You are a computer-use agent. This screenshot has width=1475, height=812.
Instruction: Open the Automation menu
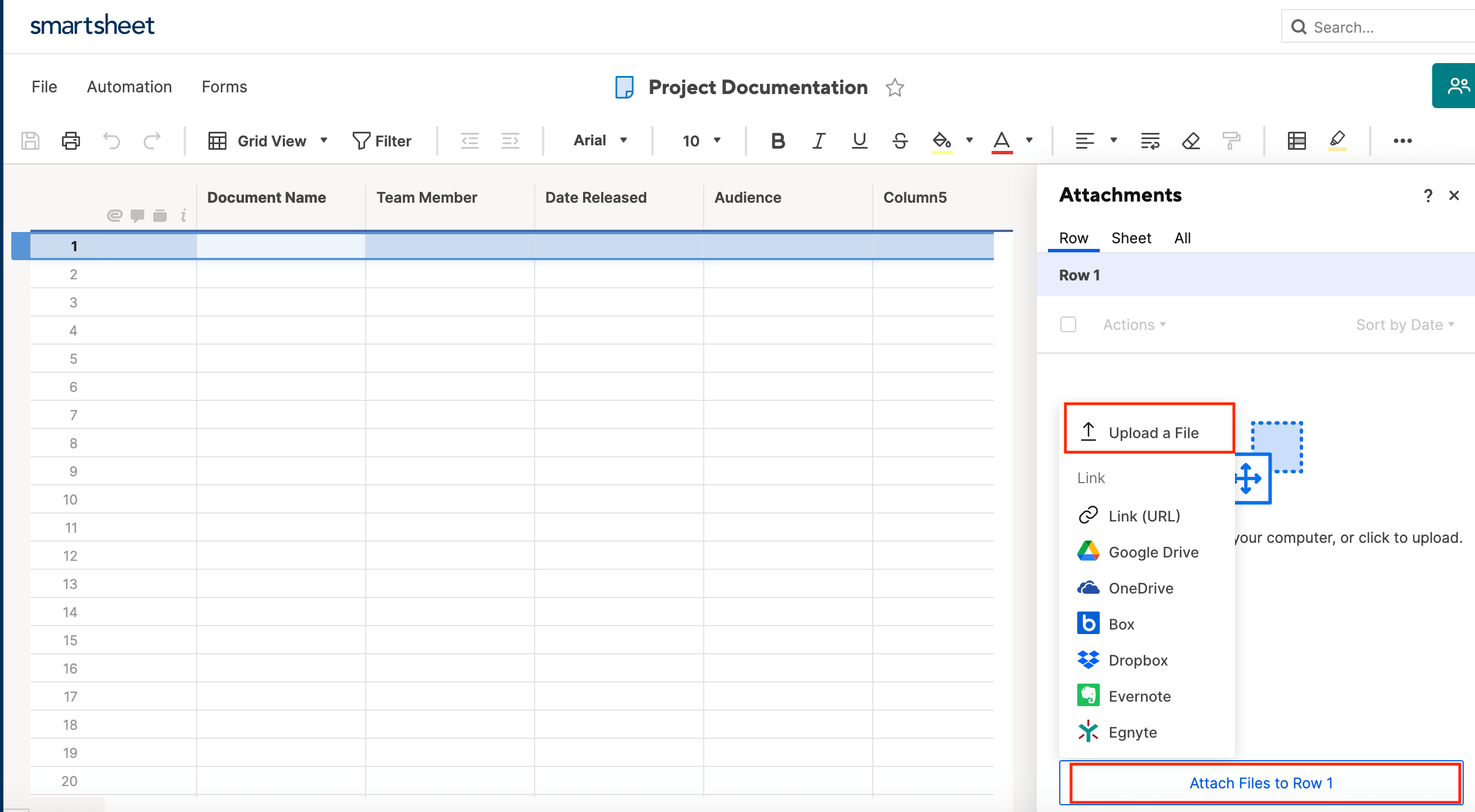[129, 86]
